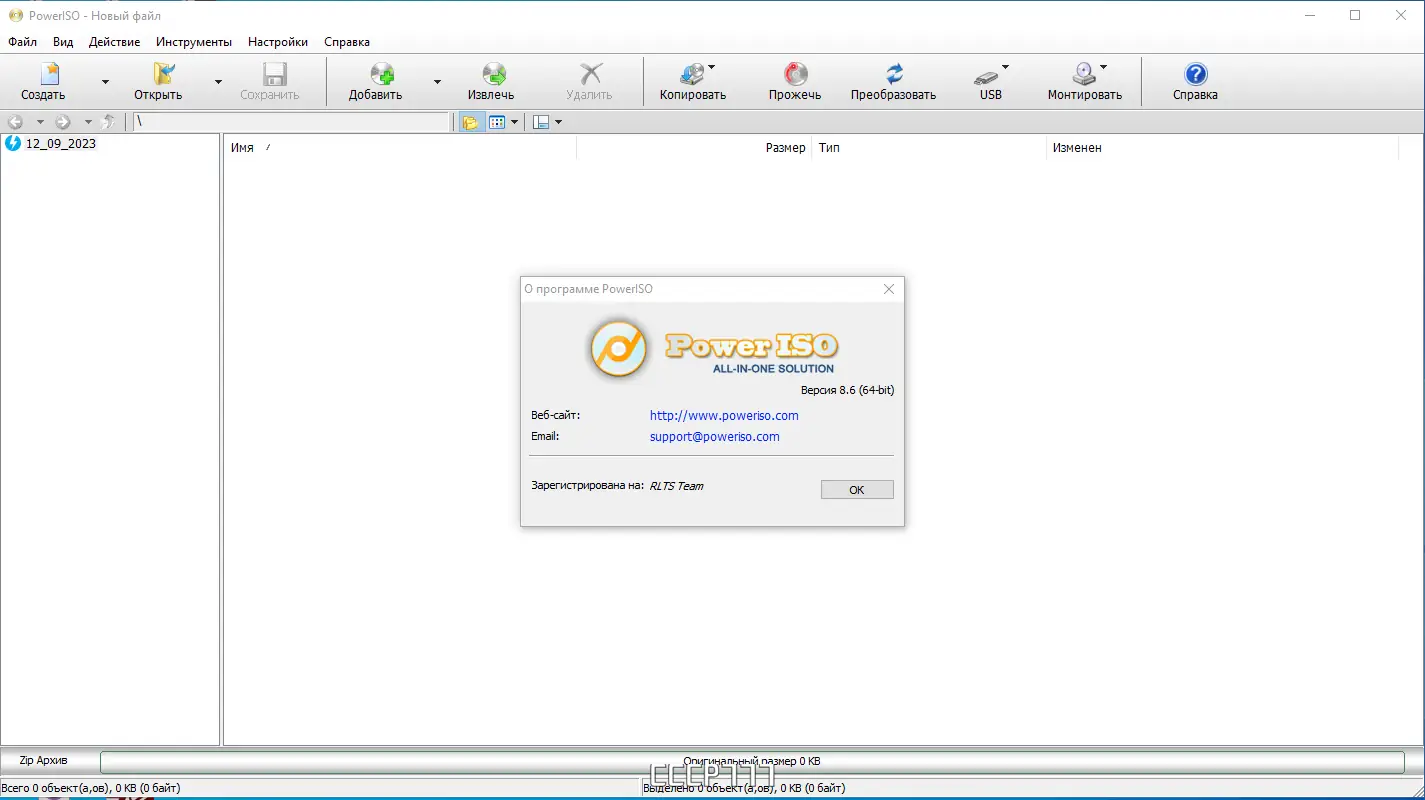This screenshot has width=1425, height=800.
Task: Click the pane layout icon
Action: [x=541, y=122]
